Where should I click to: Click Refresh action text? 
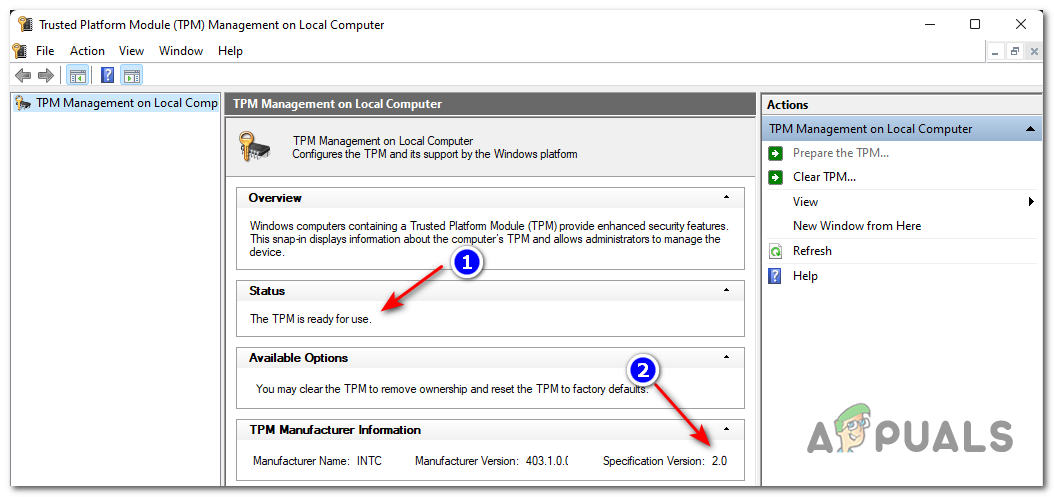[812, 251]
